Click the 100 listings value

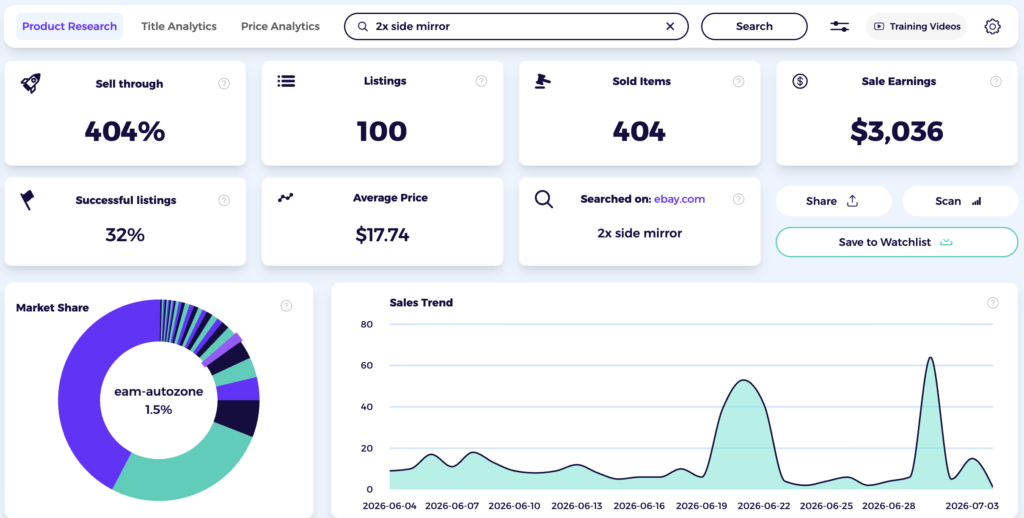[x=382, y=131]
